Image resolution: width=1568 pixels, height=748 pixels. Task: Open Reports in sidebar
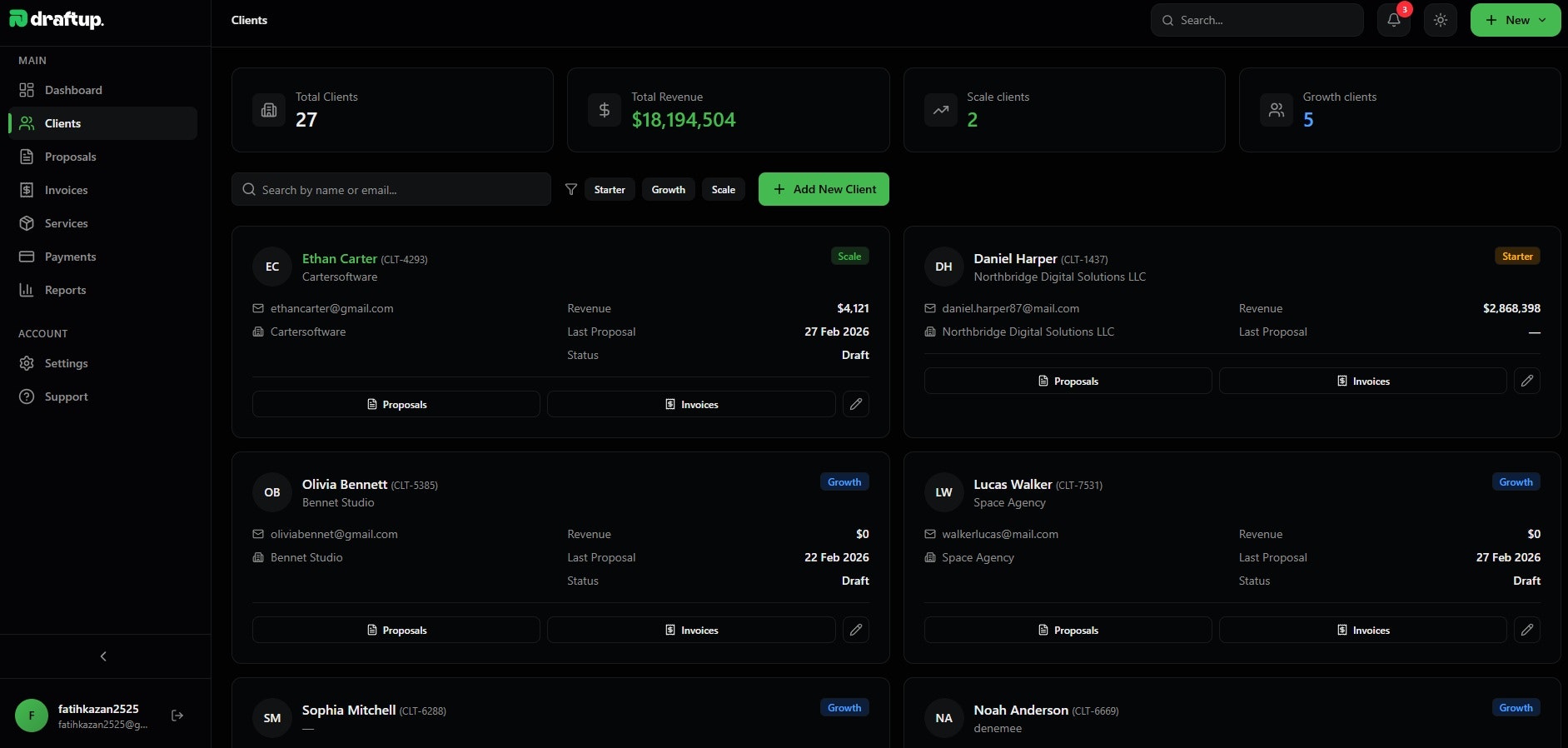coord(103,290)
